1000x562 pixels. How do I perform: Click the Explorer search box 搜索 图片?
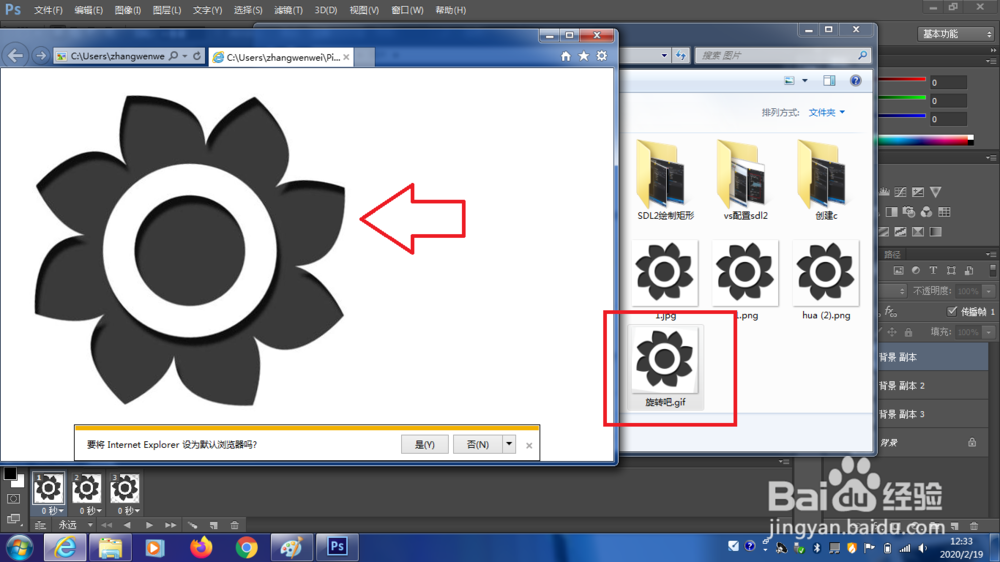[783, 55]
